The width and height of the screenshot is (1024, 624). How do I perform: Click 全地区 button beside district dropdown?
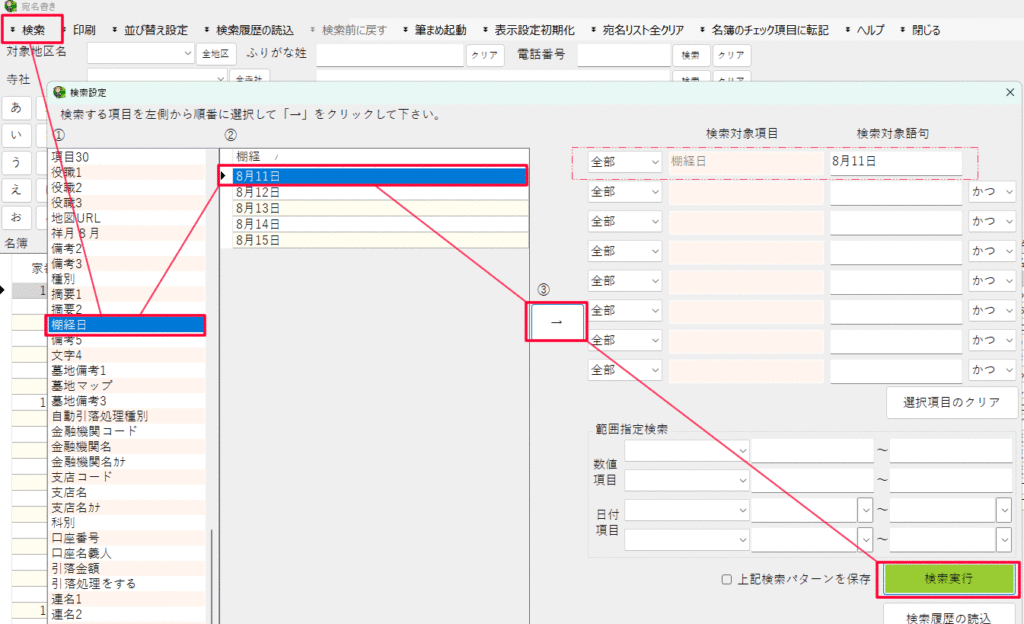[x=215, y=54]
